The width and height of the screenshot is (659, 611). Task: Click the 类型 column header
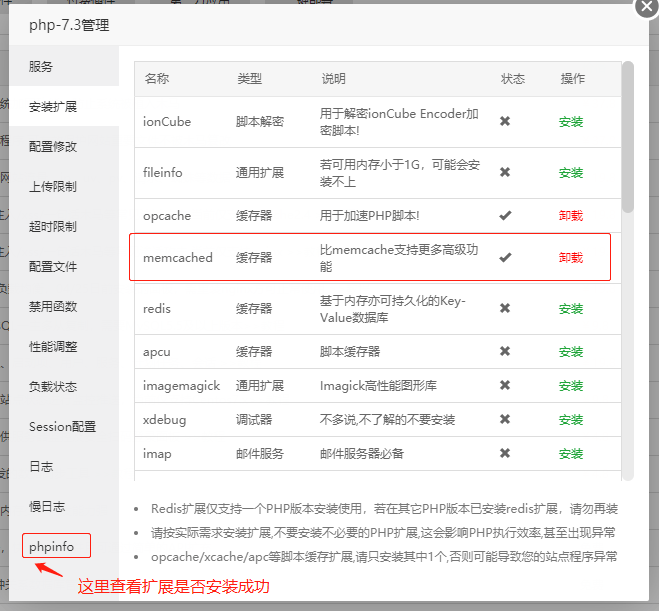(249, 79)
